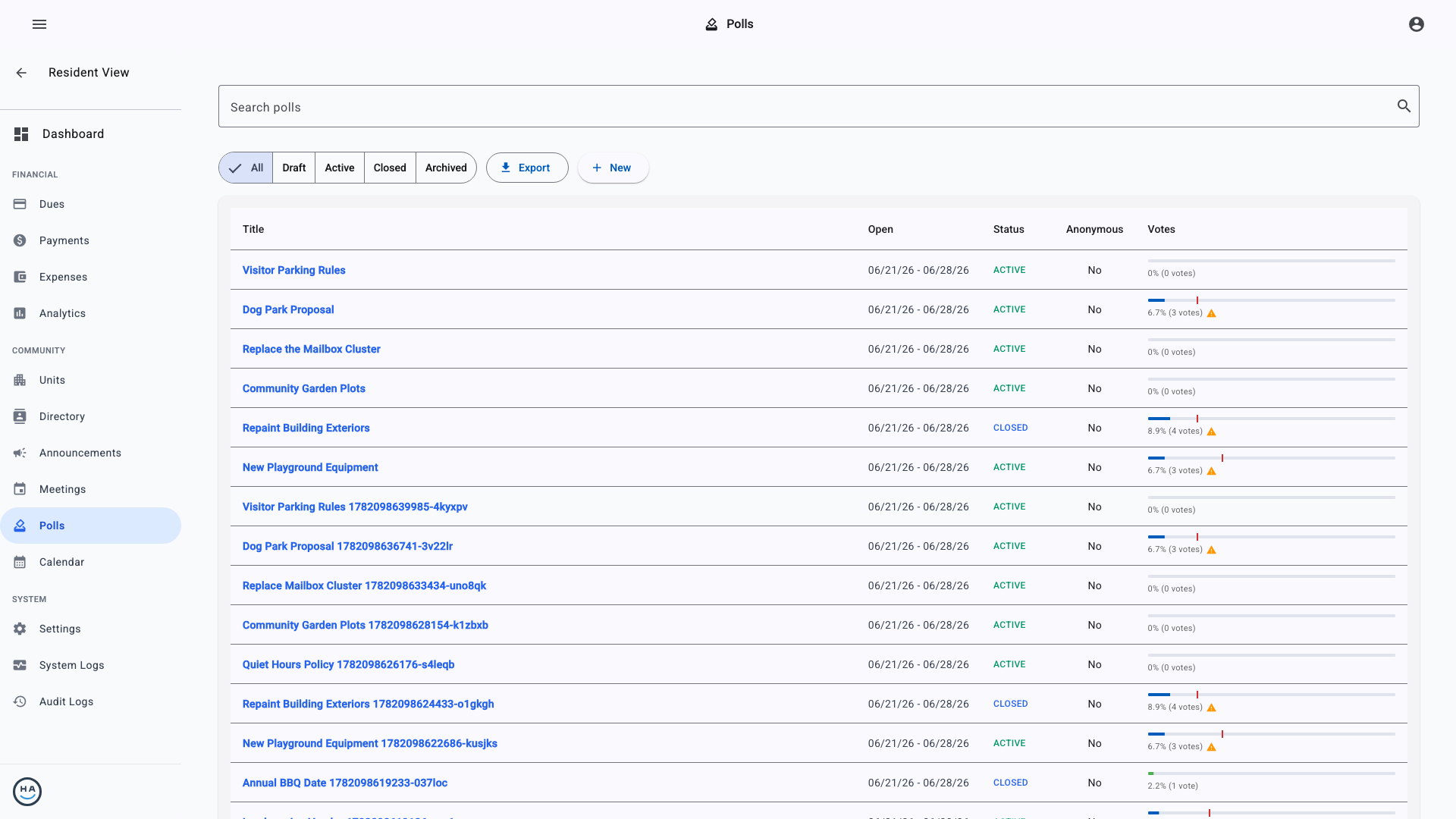Click the Directory contacts icon
This screenshot has width=1456, height=819.
click(x=20, y=416)
